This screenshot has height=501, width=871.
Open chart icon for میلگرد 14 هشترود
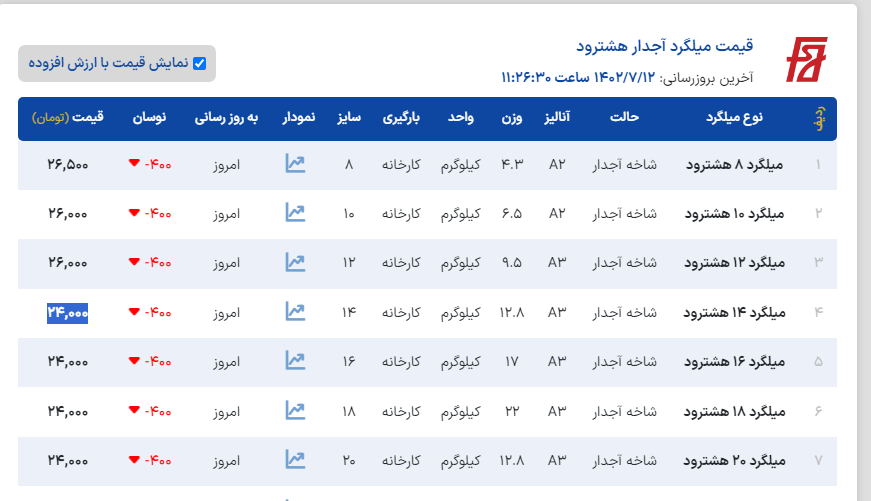(x=294, y=312)
